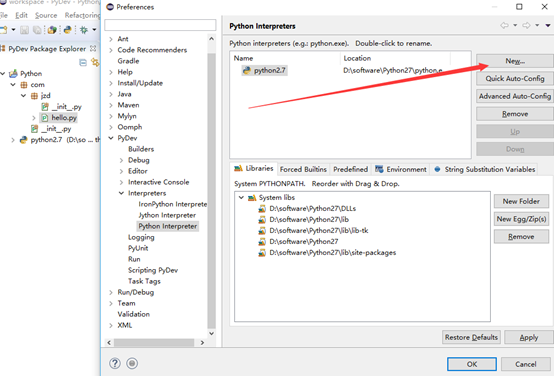Click New Folder button
Image resolution: width=554 pixels, height=376 pixels.
click(x=521, y=201)
